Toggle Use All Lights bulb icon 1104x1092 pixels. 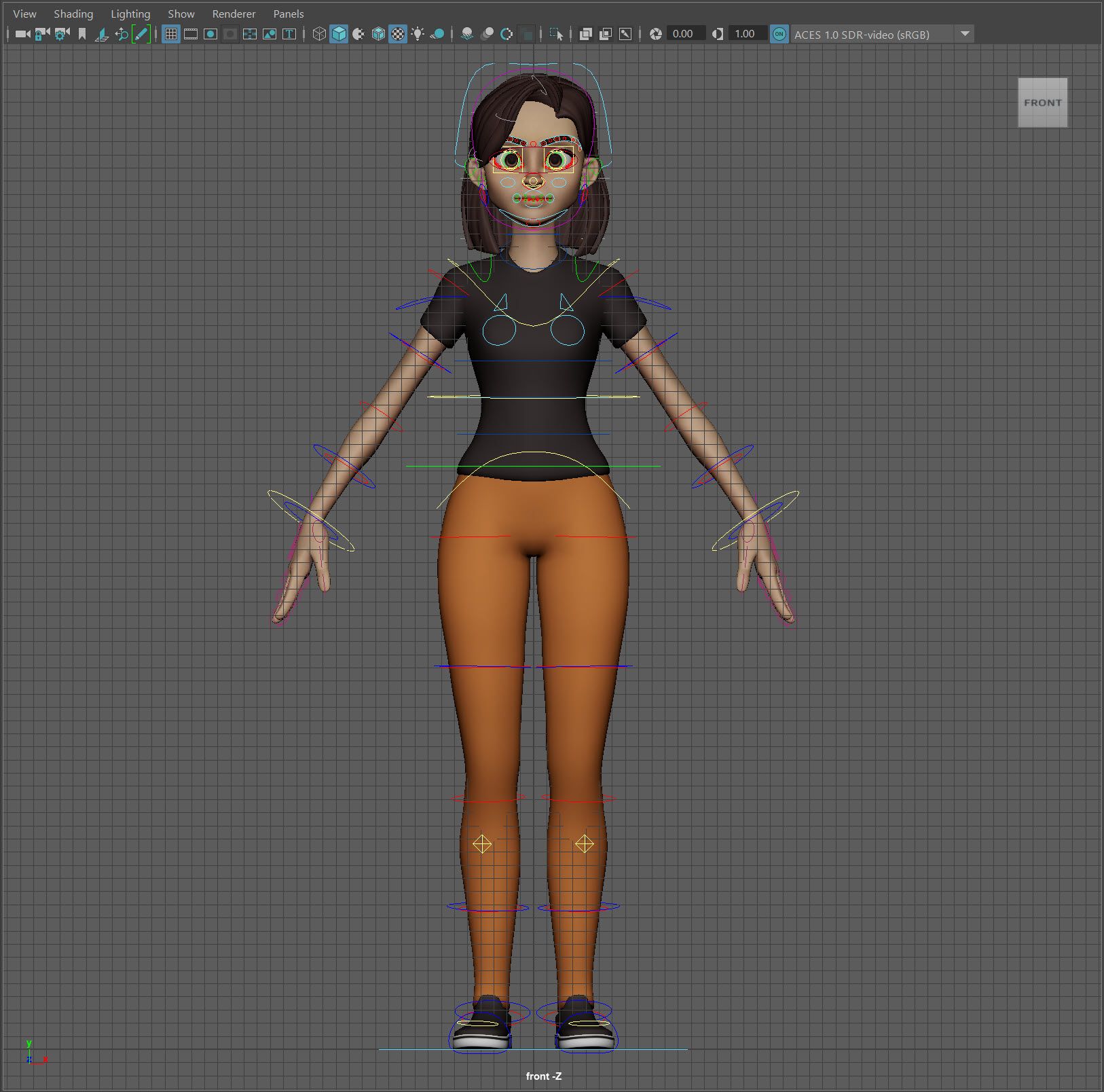coord(418,34)
